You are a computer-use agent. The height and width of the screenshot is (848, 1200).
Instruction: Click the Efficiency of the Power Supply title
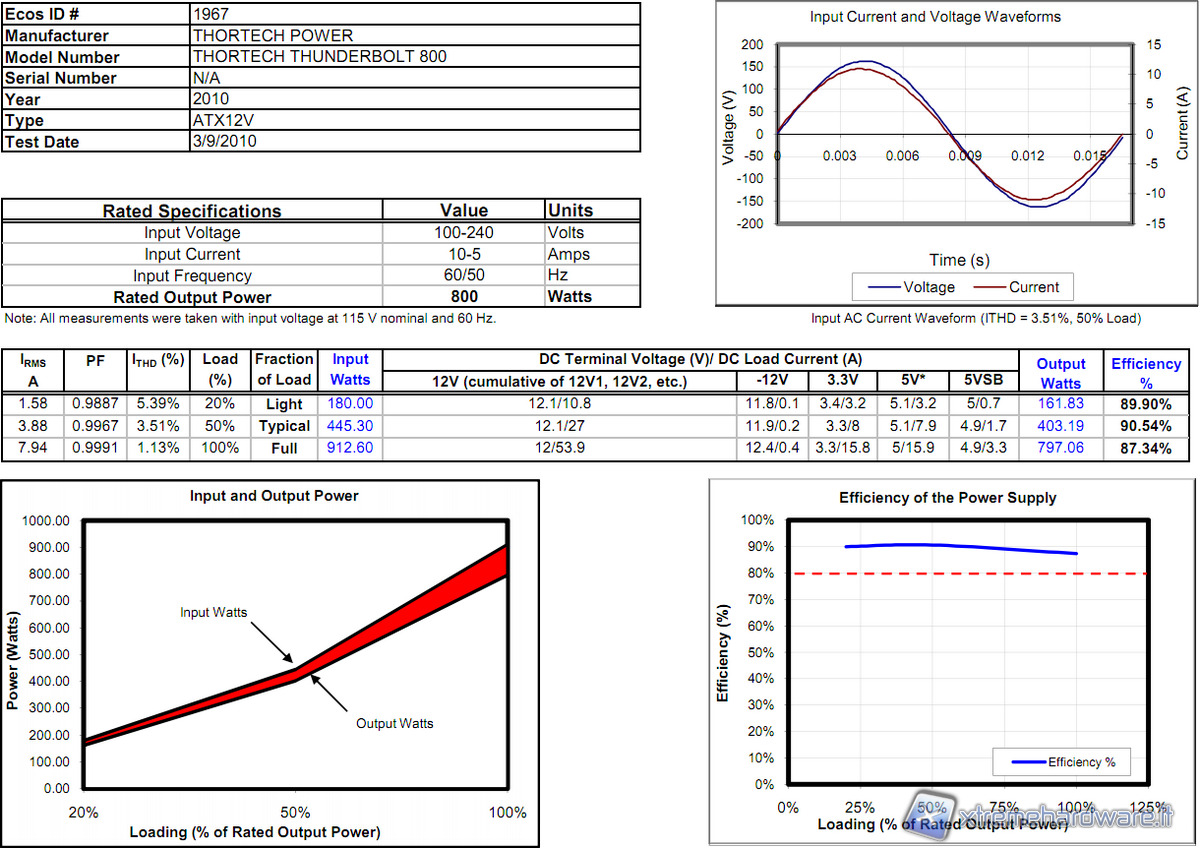click(947, 497)
